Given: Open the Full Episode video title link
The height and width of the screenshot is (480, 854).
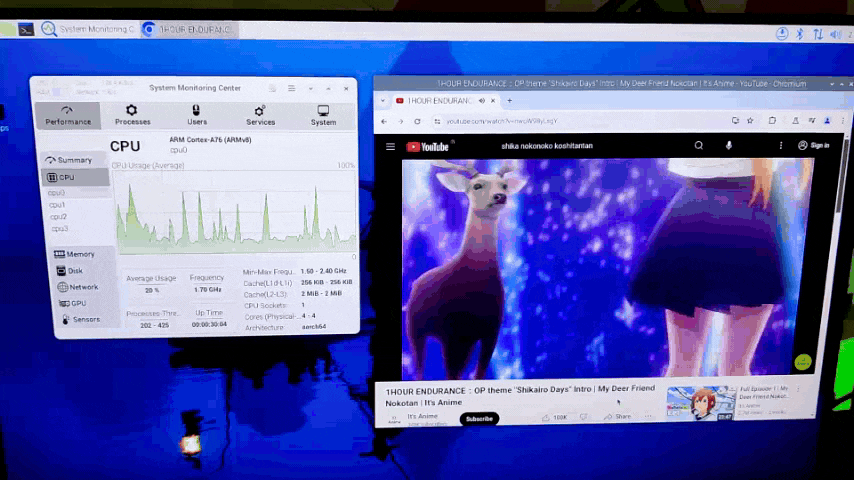Looking at the screenshot, I should click(x=764, y=392).
